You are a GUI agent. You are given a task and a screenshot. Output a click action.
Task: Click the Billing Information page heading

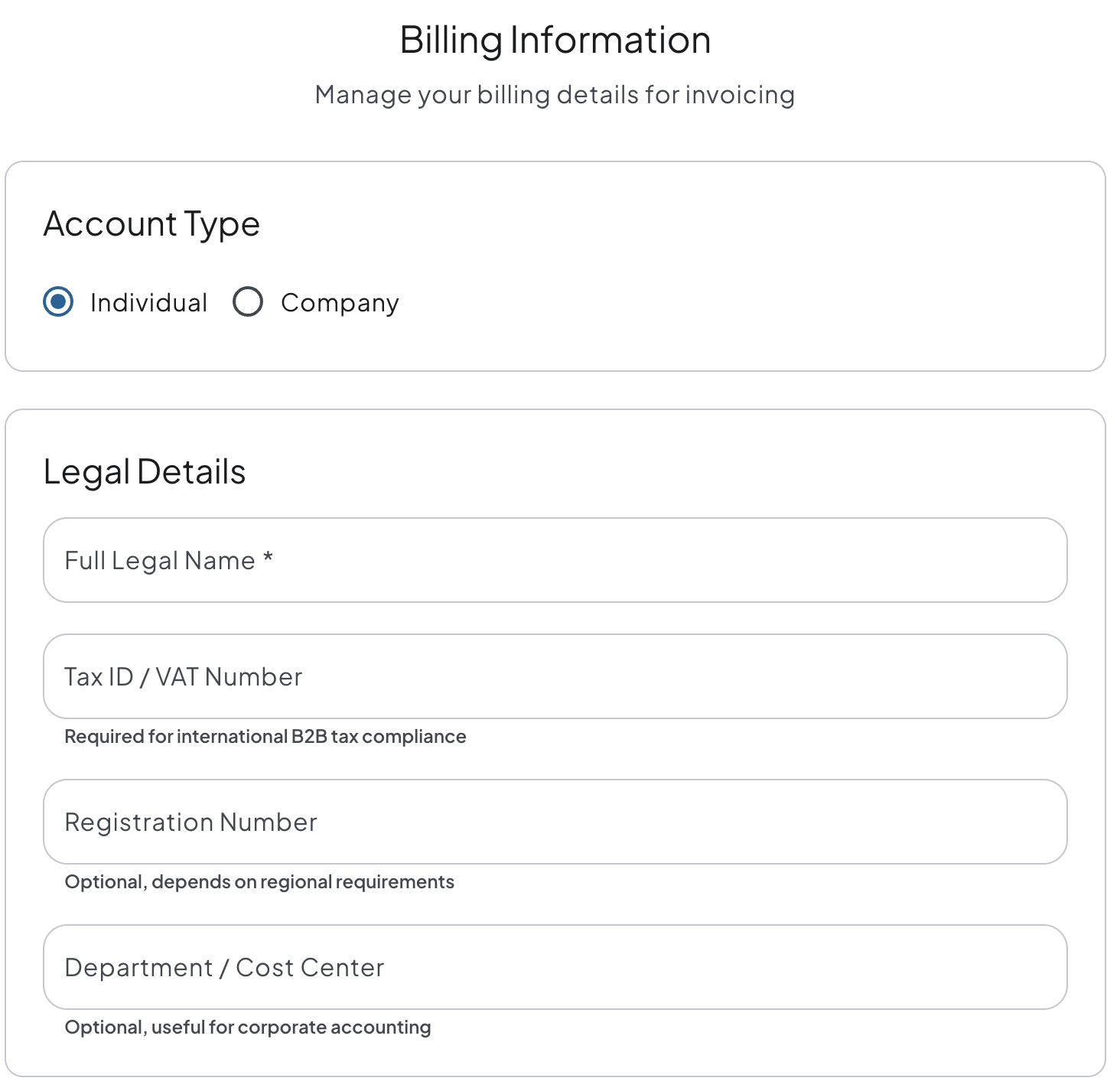click(555, 40)
